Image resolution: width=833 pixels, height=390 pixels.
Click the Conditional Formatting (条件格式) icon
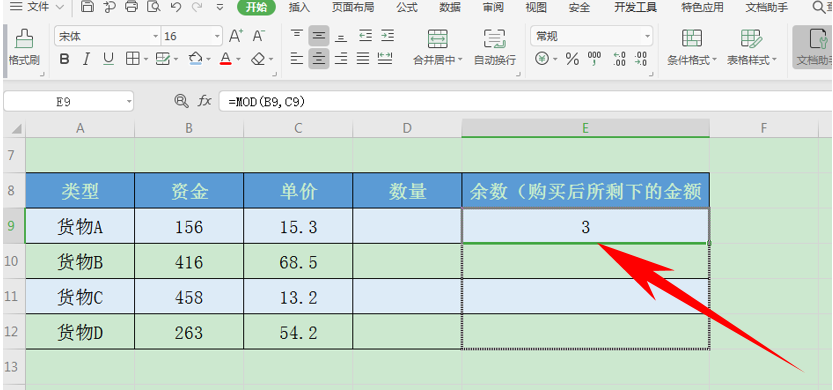692,38
